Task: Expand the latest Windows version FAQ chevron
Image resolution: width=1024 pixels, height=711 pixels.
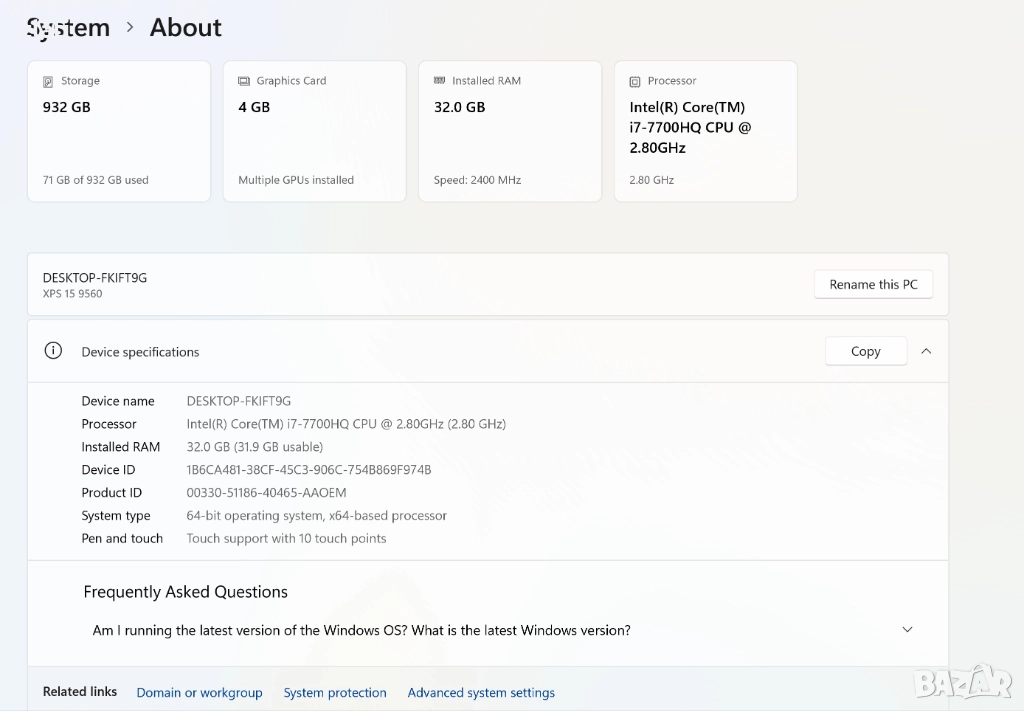Action: (907, 630)
